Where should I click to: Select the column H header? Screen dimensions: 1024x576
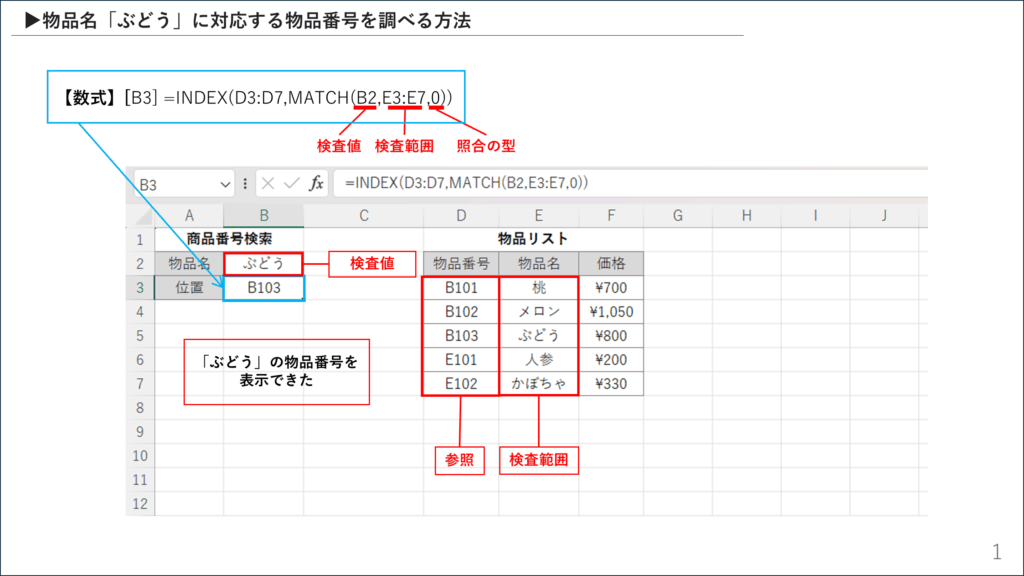tap(746, 216)
